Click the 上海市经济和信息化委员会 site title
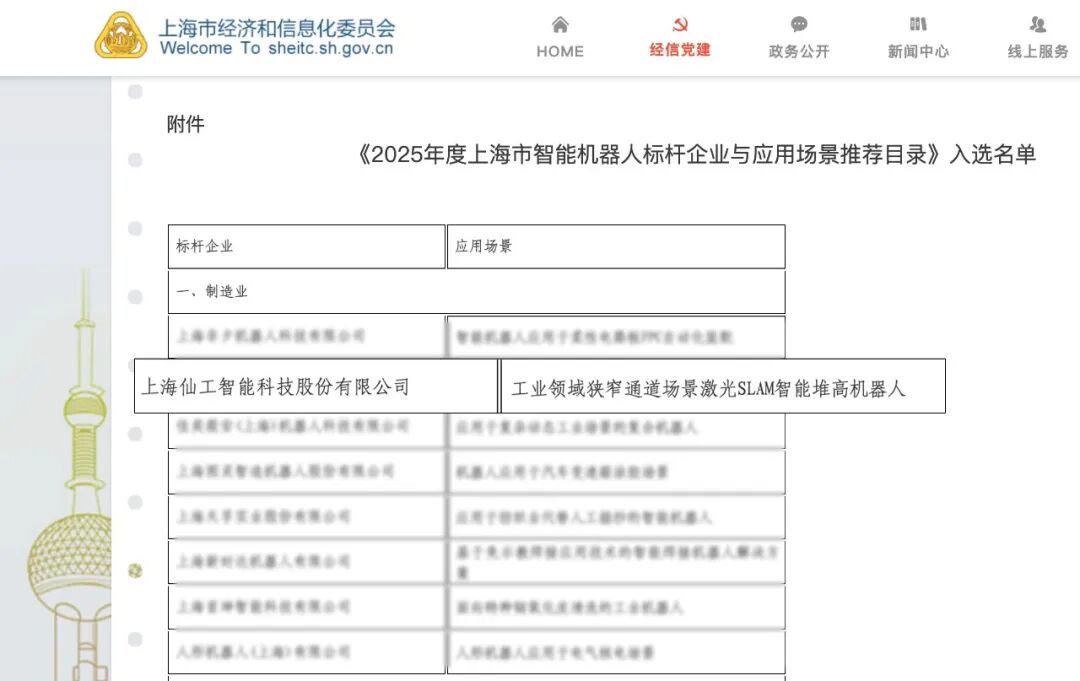This screenshot has height=681, width=1080. tap(277, 27)
